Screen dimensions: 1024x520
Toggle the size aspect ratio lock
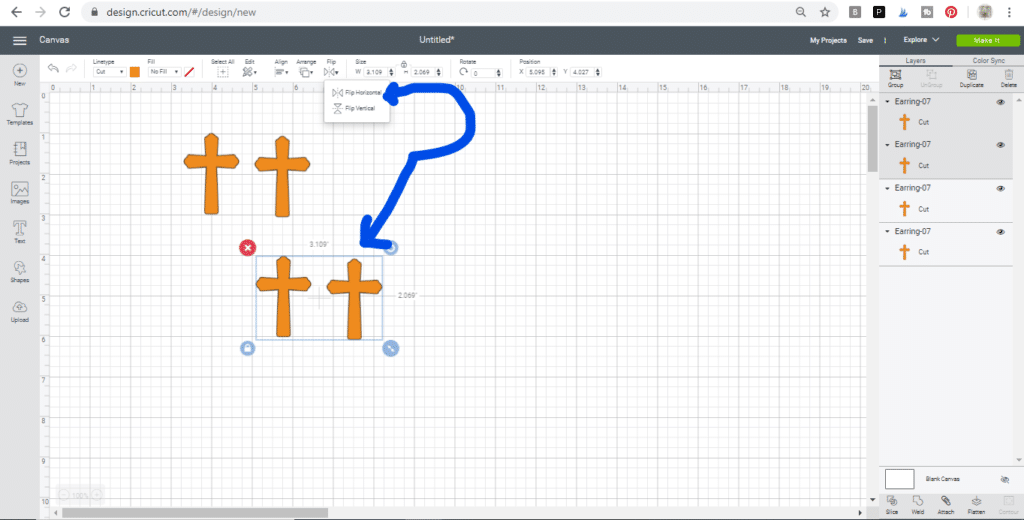coord(403,66)
